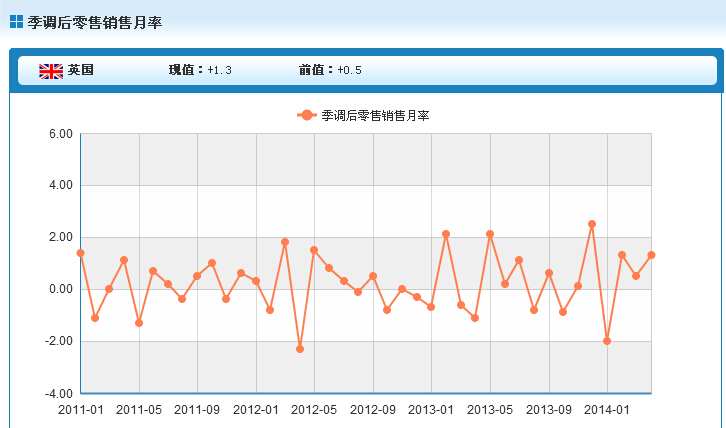Click the 2011-01 x-axis label
The height and width of the screenshot is (428, 726).
click(81, 409)
